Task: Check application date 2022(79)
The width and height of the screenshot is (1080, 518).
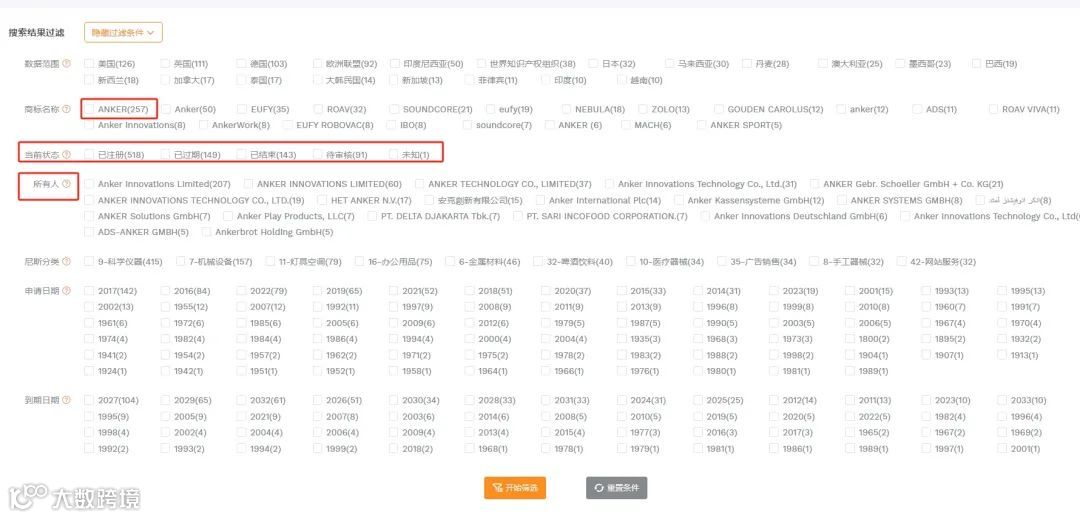Action: (x=241, y=291)
